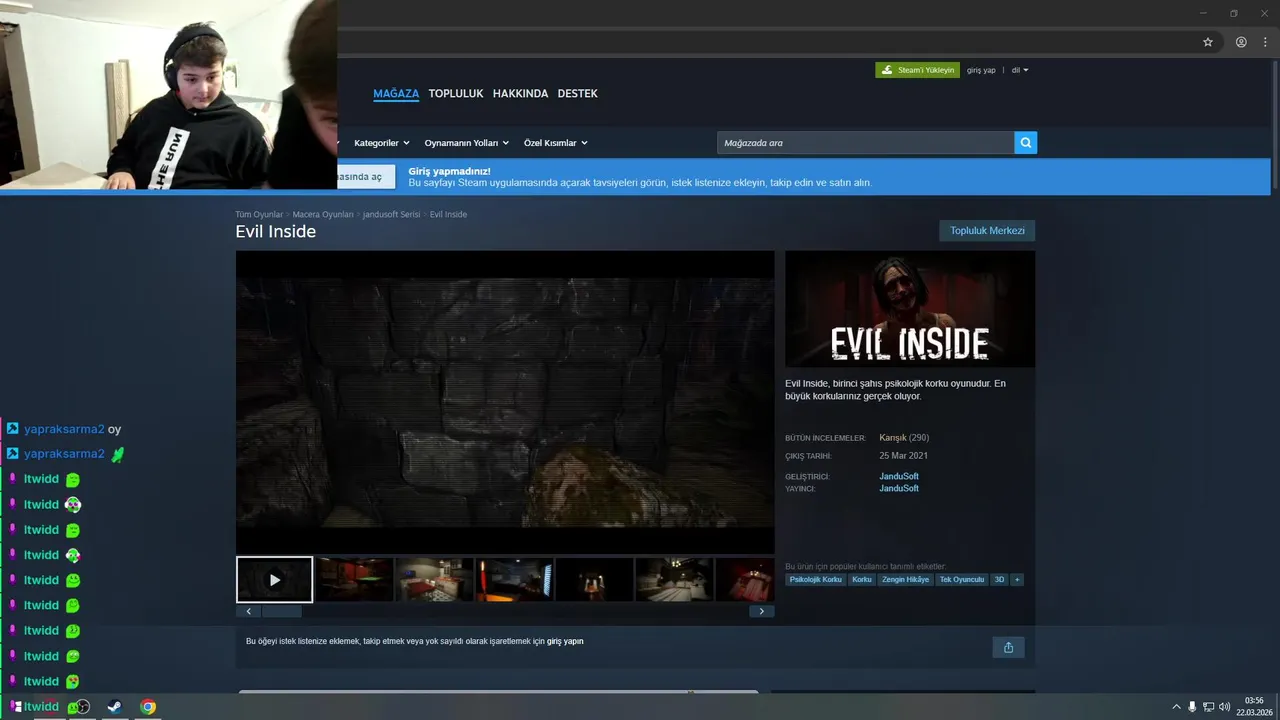Click the Macera Oyunları breadcrumb
This screenshot has width=1280, height=720.
pyautogui.click(x=323, y=214)
